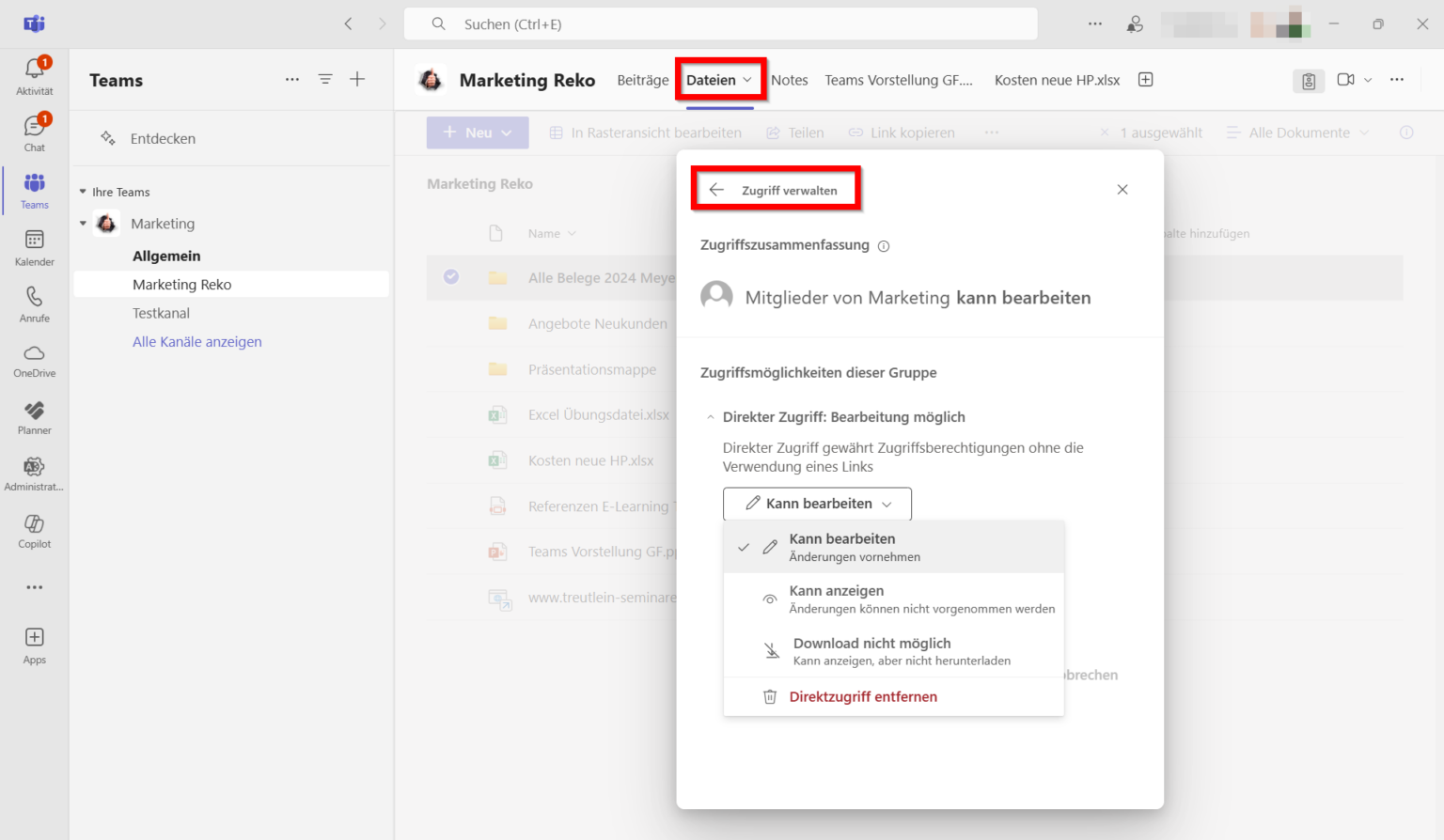Click Direktzugriff entfernen
This screenshot has height=840, width=1444.
click(x=862, y=696)
